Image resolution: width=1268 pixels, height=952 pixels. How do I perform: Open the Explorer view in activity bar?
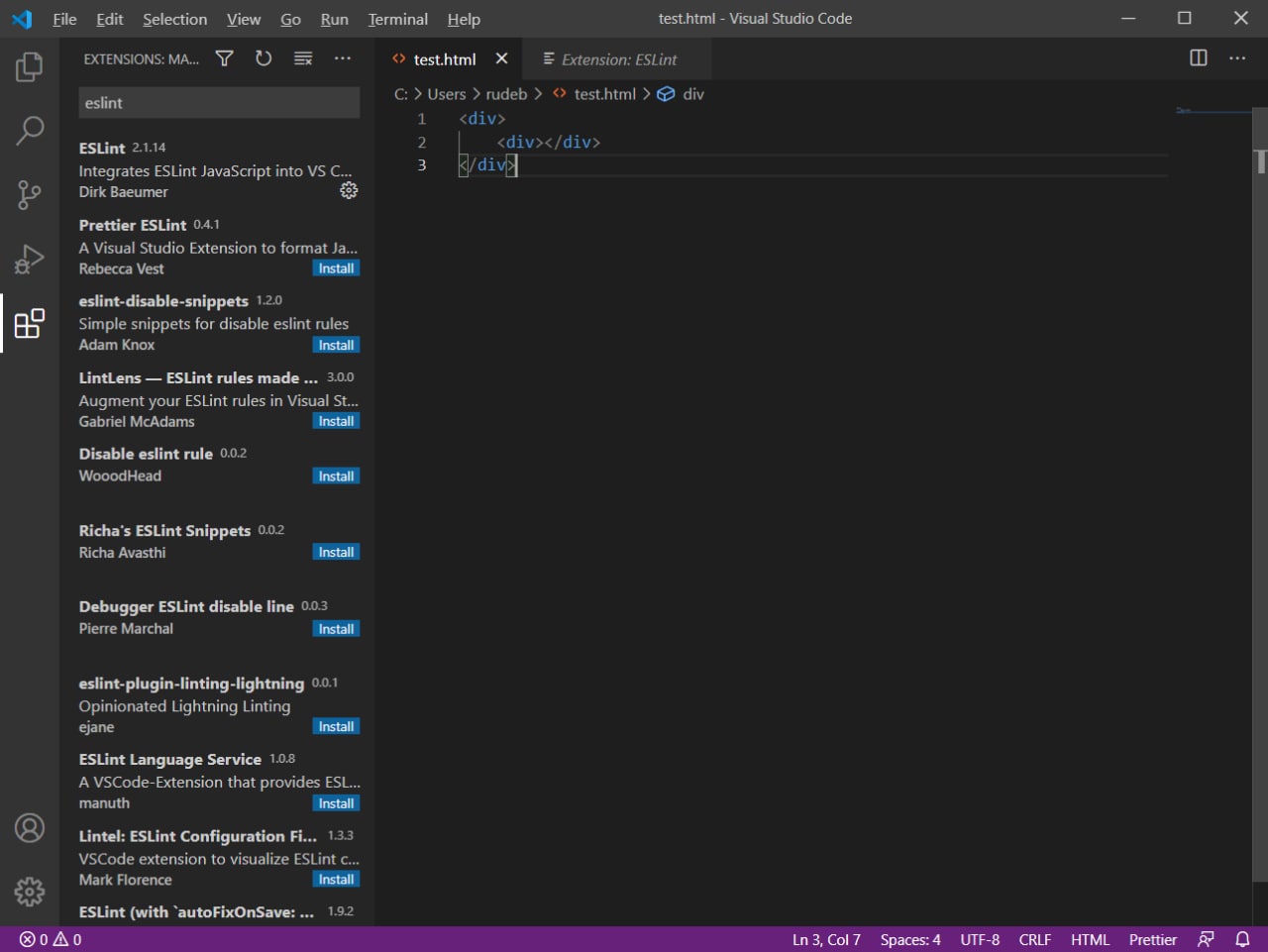pos(30,66)
